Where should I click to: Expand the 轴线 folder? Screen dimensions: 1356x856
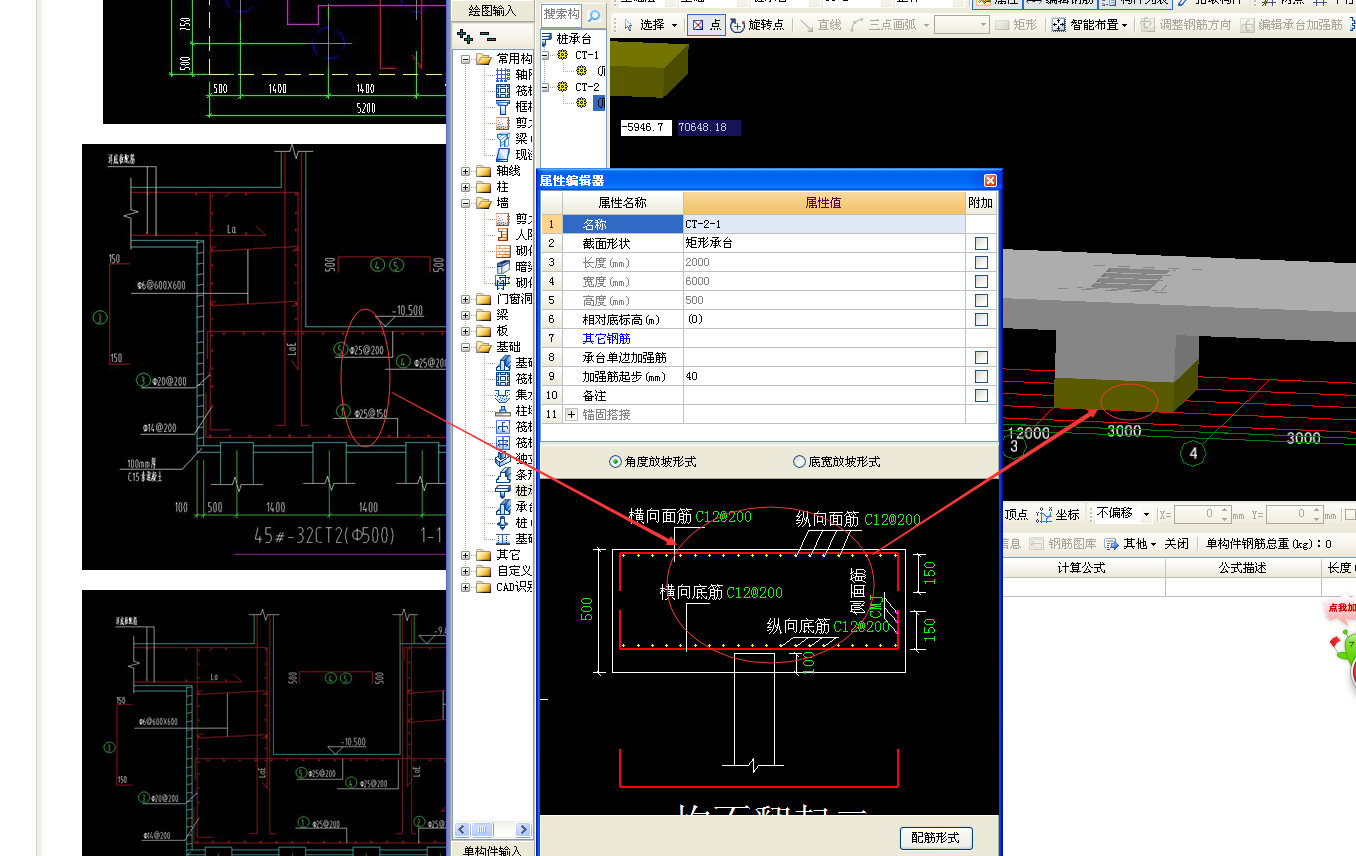(465, 171)
